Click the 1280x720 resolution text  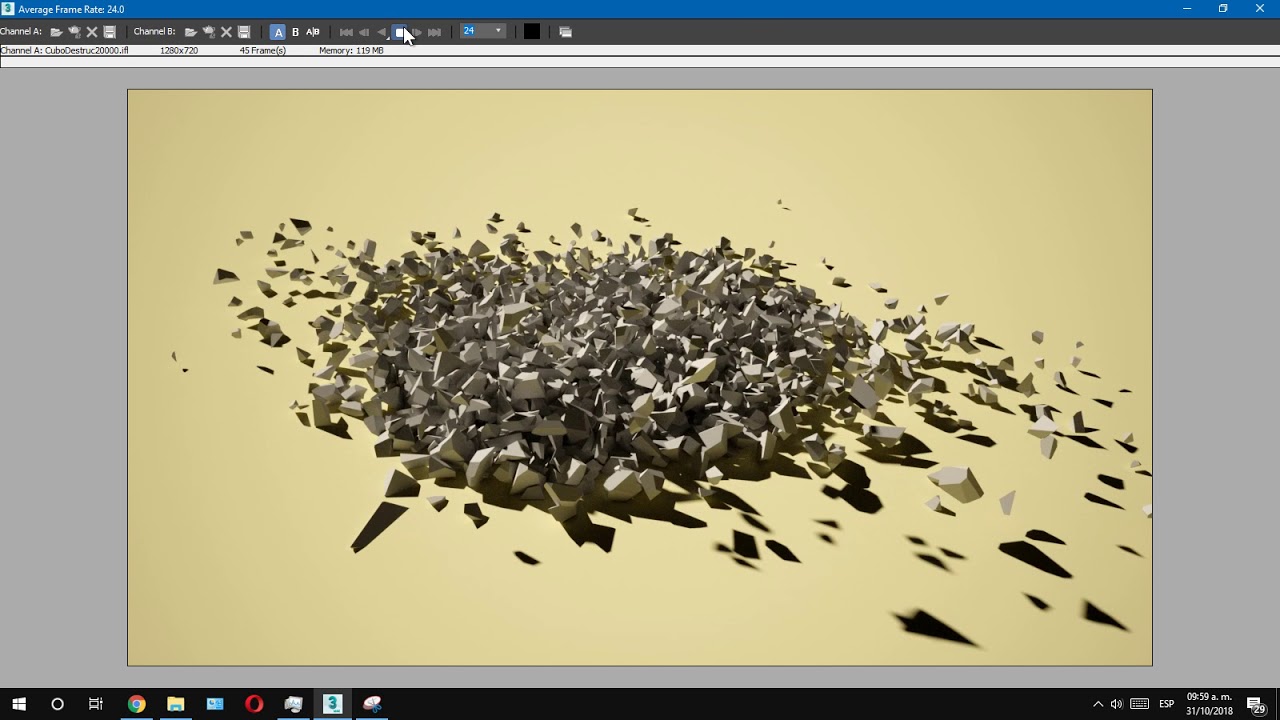[x=179, y=50]
